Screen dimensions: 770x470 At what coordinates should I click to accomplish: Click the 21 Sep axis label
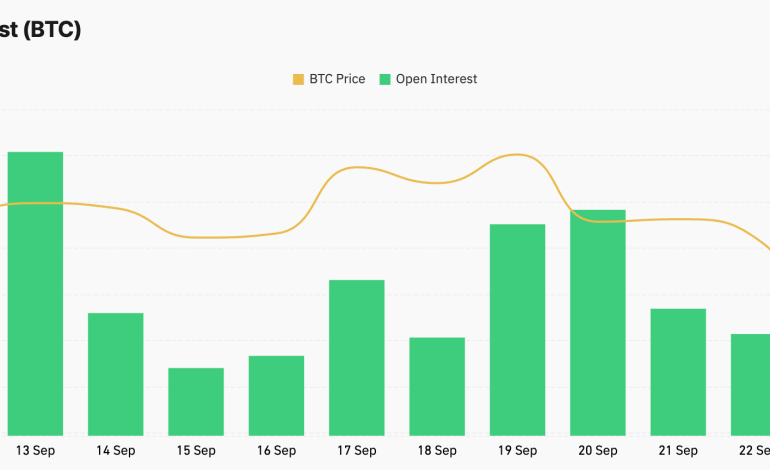[678, 451]
